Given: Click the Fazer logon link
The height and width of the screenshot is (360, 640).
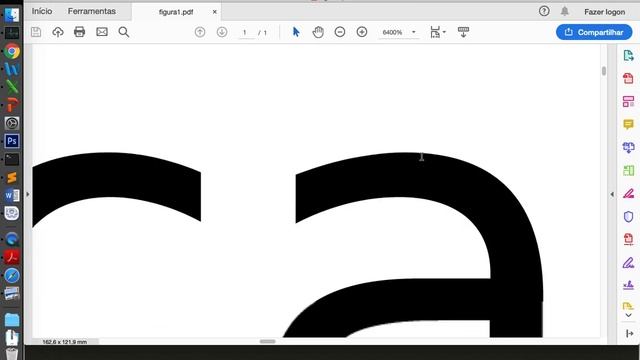Looking at the screenshot, I should click(604, 12).
